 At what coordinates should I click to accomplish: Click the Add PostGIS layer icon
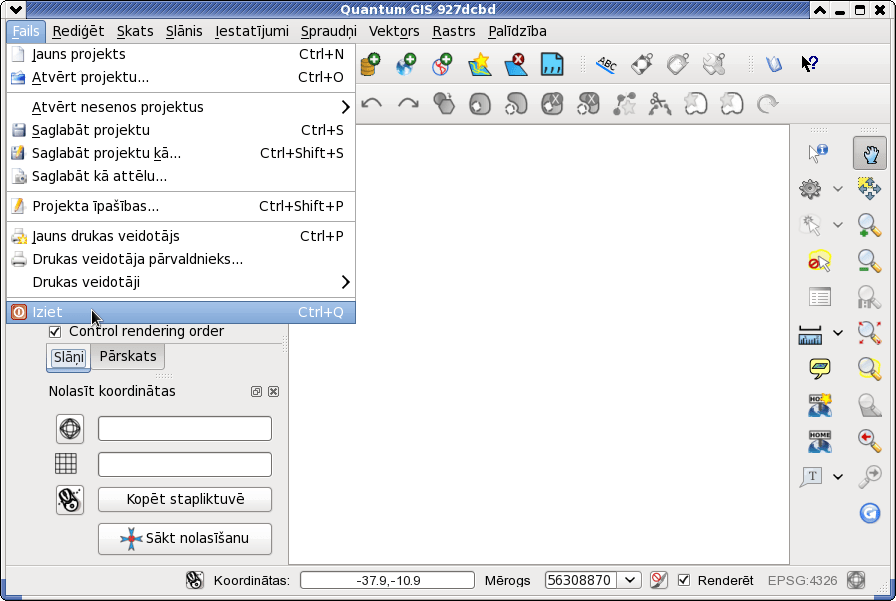coord(370,64)
